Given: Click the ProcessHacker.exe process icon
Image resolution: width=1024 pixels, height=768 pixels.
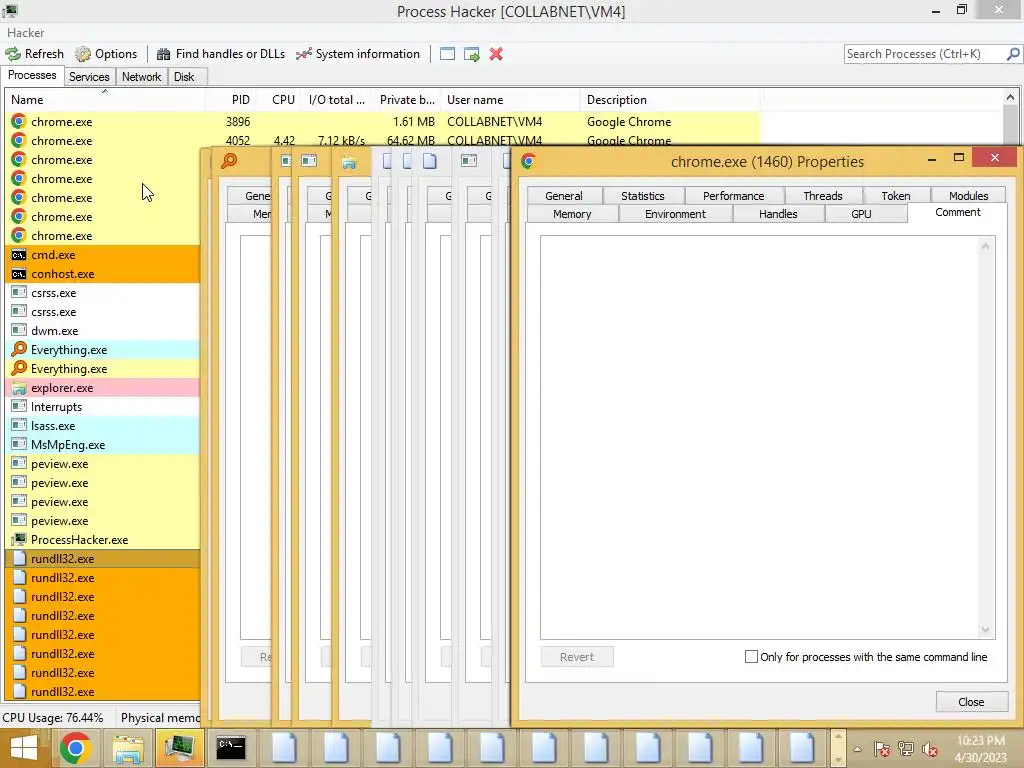Looking at the screenshot, I should click(x=19, y=539).
